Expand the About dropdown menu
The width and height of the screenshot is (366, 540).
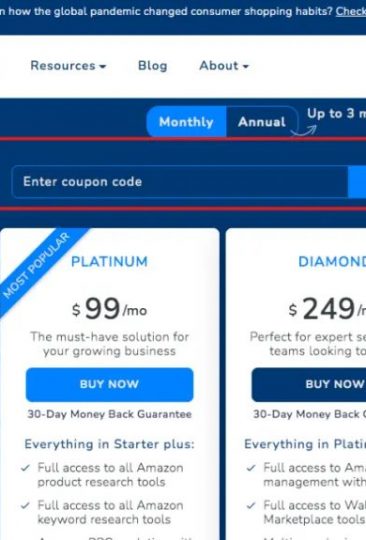[224, 65]
